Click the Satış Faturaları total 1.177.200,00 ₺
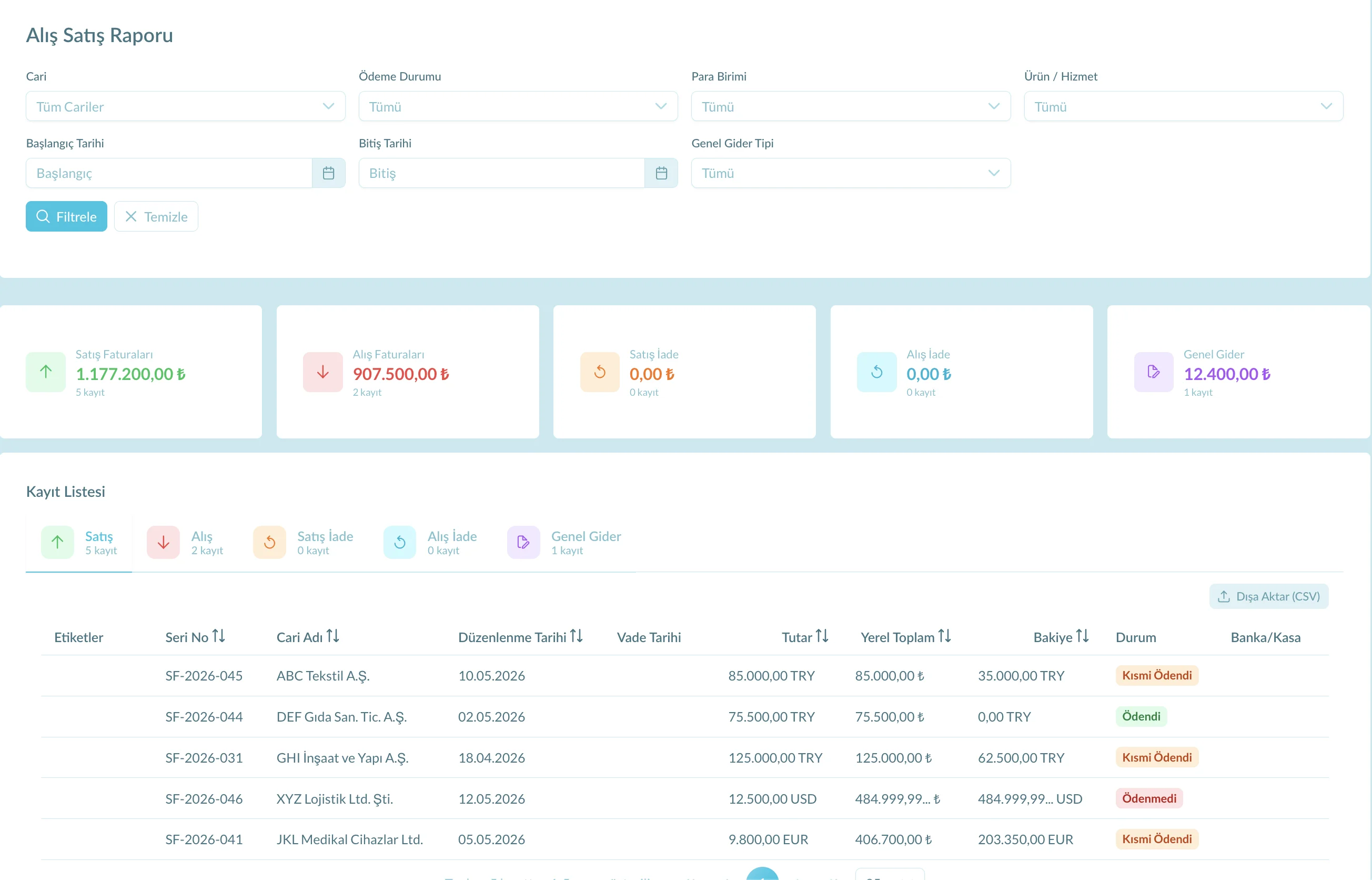The width and height of the screenshot is (1372, 880). point(131,374)
